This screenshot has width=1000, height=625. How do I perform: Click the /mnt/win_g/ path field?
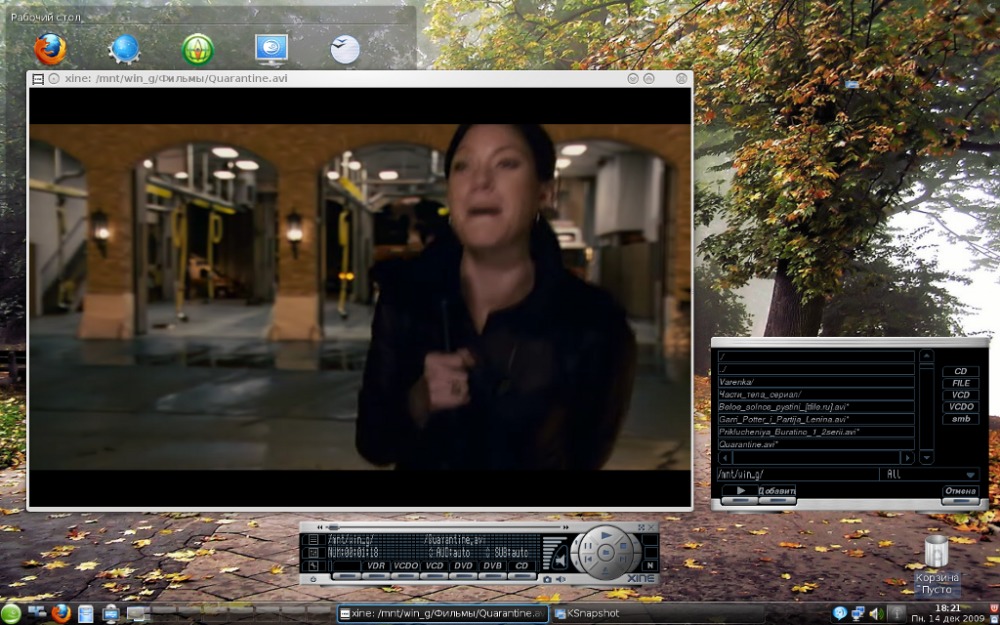798,474
